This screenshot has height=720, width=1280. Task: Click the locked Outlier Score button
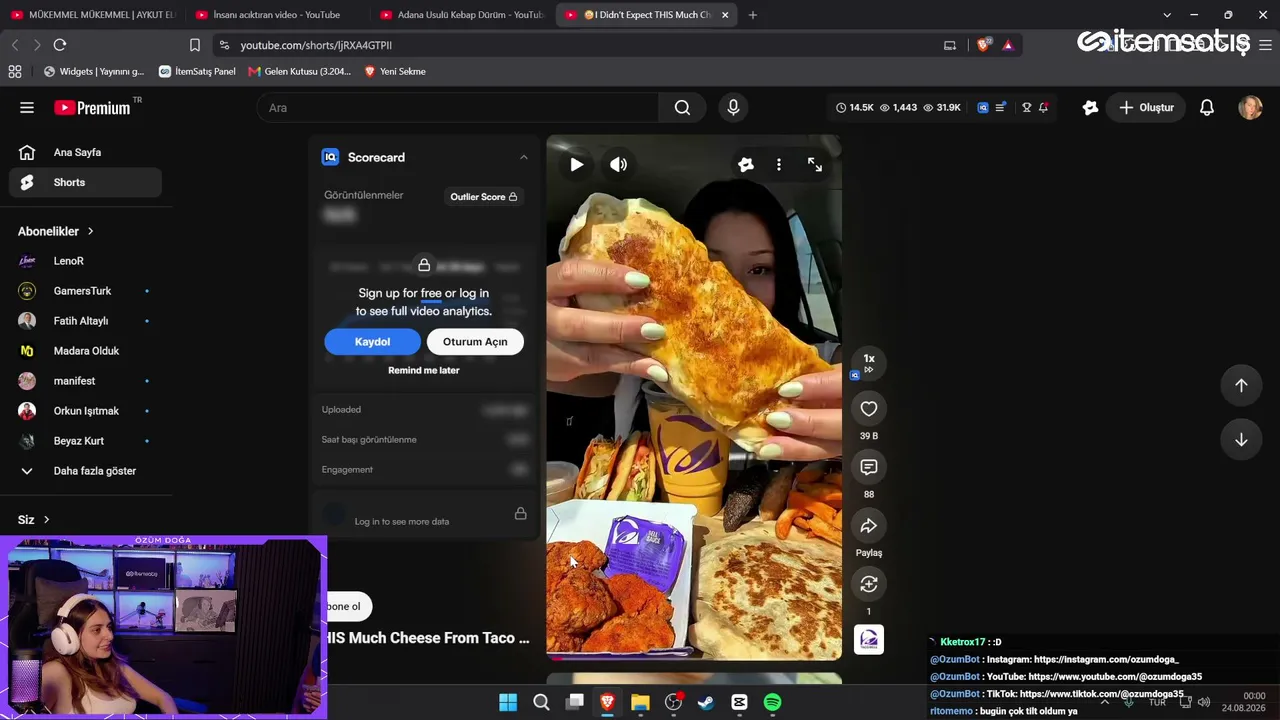pyautogui.click(x=483, y=197)
